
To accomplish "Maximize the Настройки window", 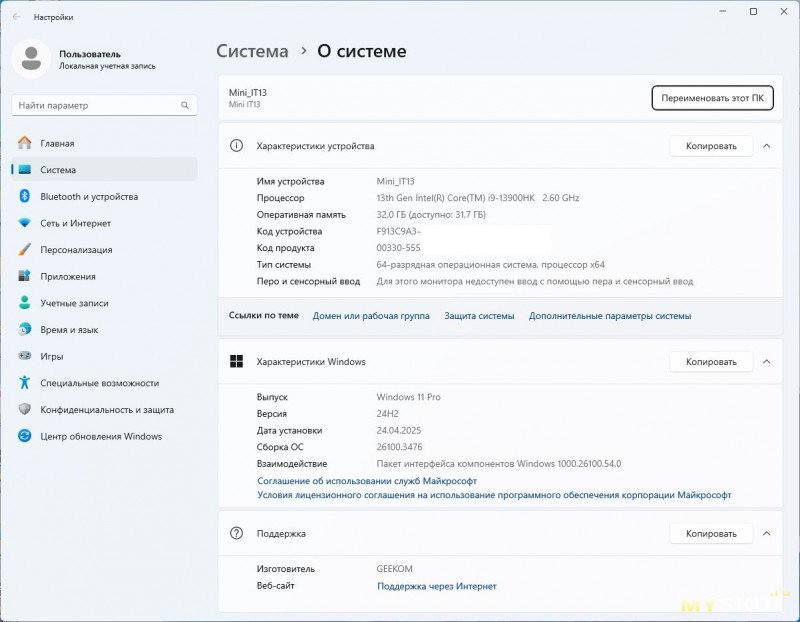I will (753, 11).
